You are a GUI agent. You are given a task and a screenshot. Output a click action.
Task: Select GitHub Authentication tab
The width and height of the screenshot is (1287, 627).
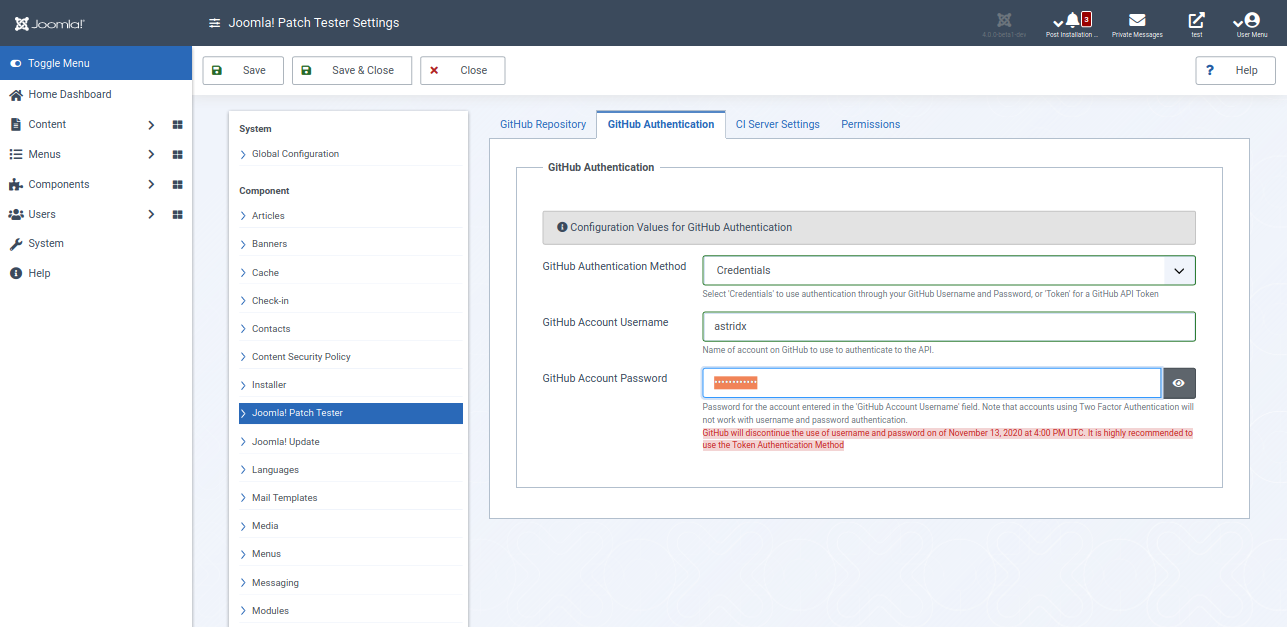tap(661, 124)
